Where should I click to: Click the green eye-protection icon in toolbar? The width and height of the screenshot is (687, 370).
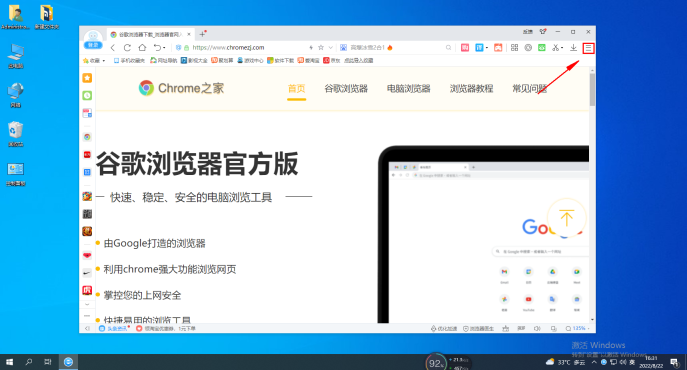point(542,48)
